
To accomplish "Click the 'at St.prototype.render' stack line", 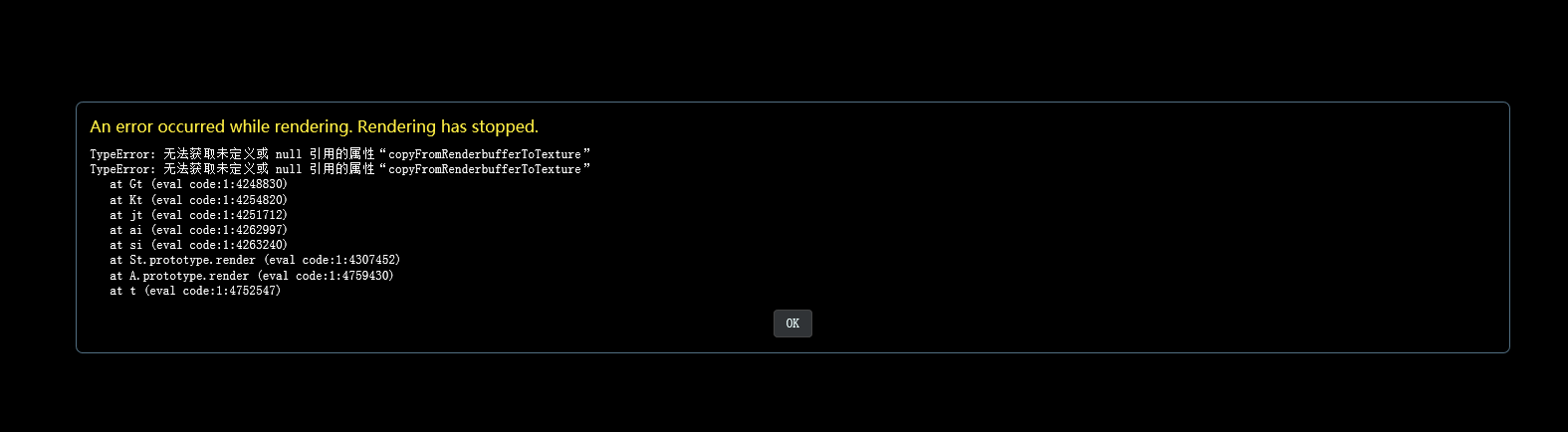I will pyautogui.click(x=255, y=260).
